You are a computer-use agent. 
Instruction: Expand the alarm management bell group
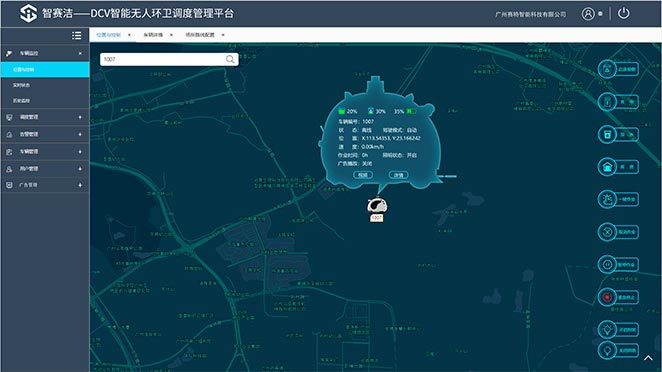(45, 134)
